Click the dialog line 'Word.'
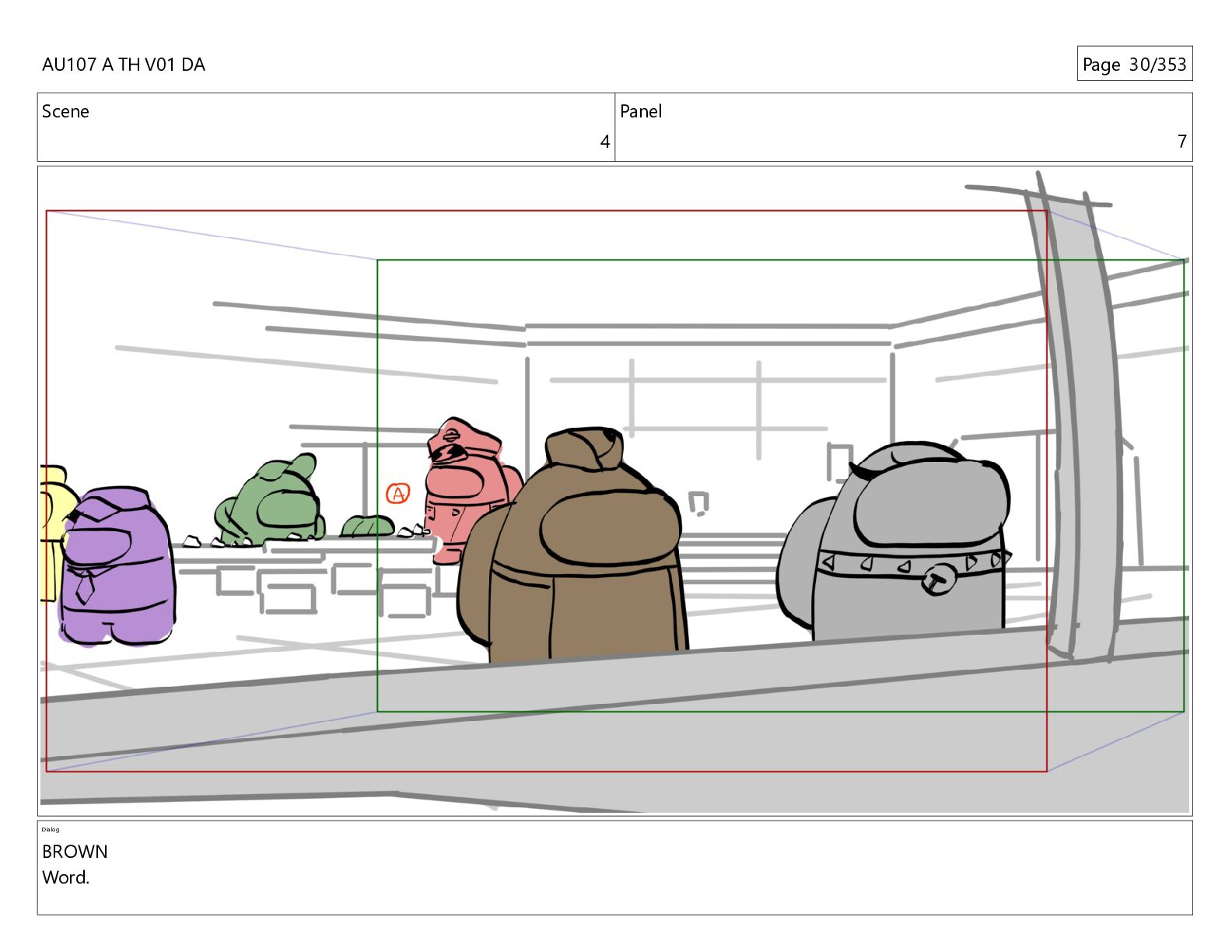Screen dimensions: 1232x952 (66, 877)
